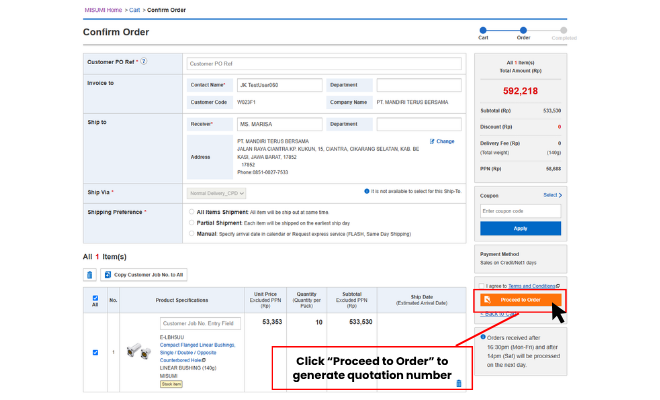Click the Receiver input field

pyautogui.click(x=279, y=124)
